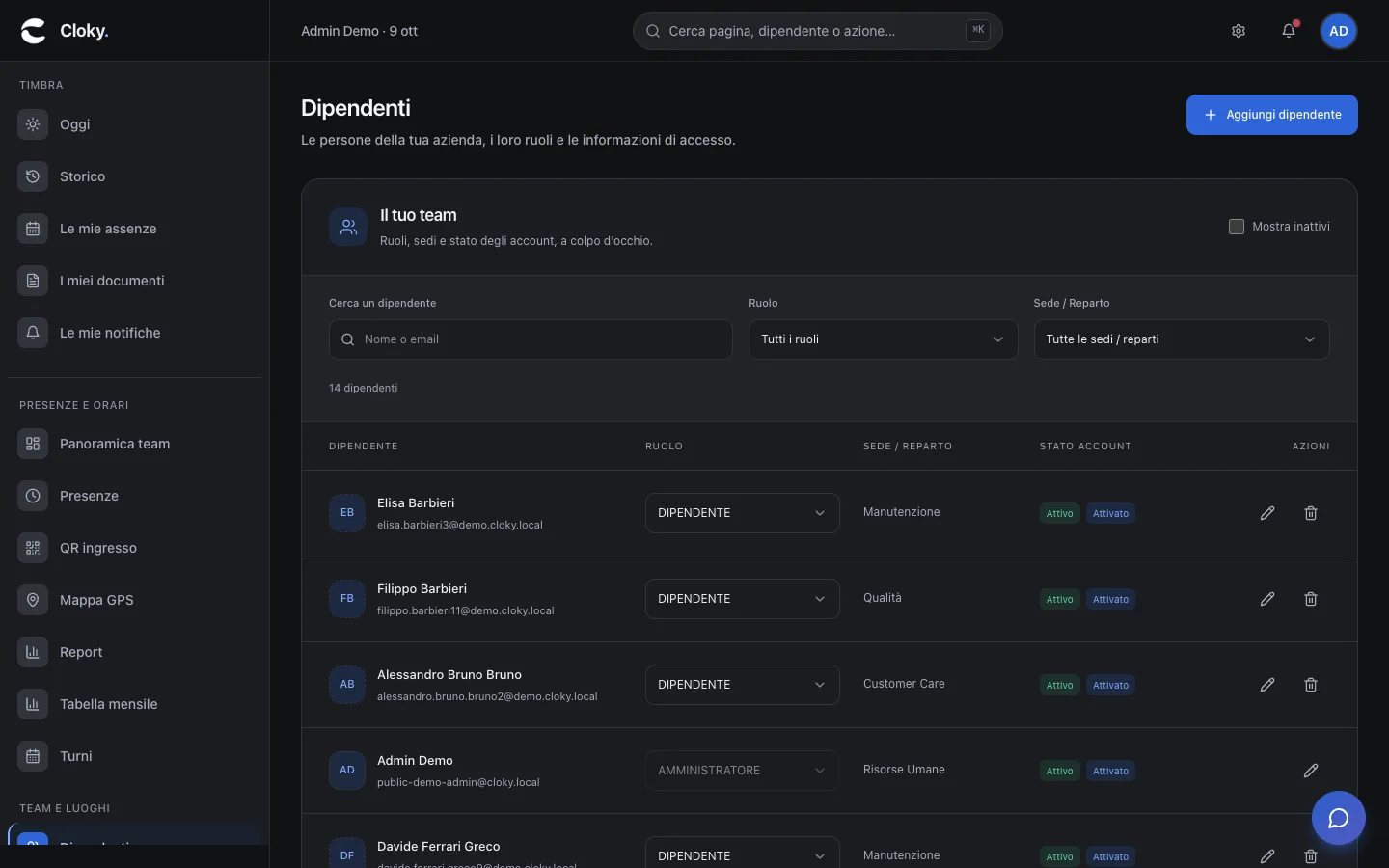Image resolution: width=1389 pixels, height=868 pixels.
Task: Click Aggiungi dipendente button
Action: 1272,115
